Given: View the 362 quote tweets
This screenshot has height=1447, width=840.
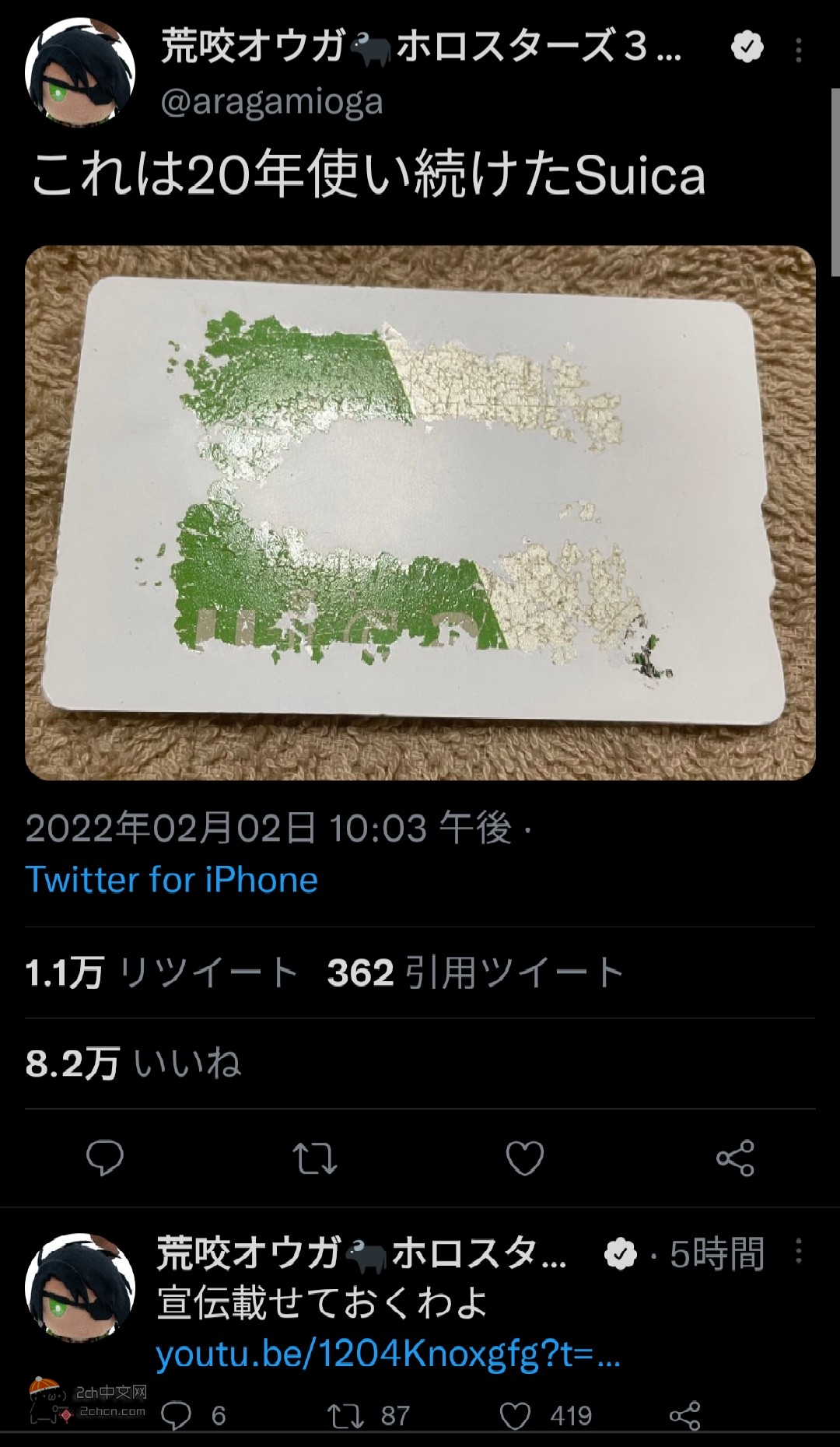Looking at the screenshot, I should point(475,972).
